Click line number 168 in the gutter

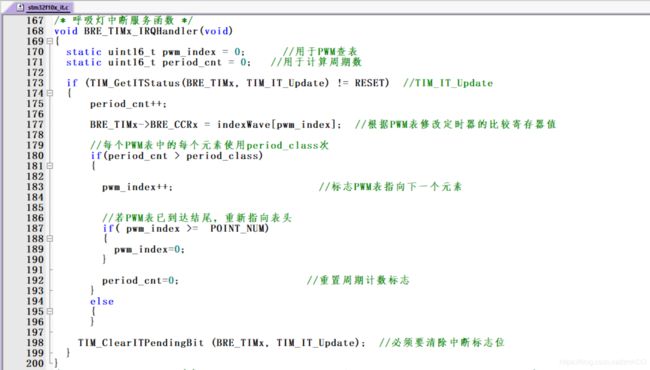point(35,31)
